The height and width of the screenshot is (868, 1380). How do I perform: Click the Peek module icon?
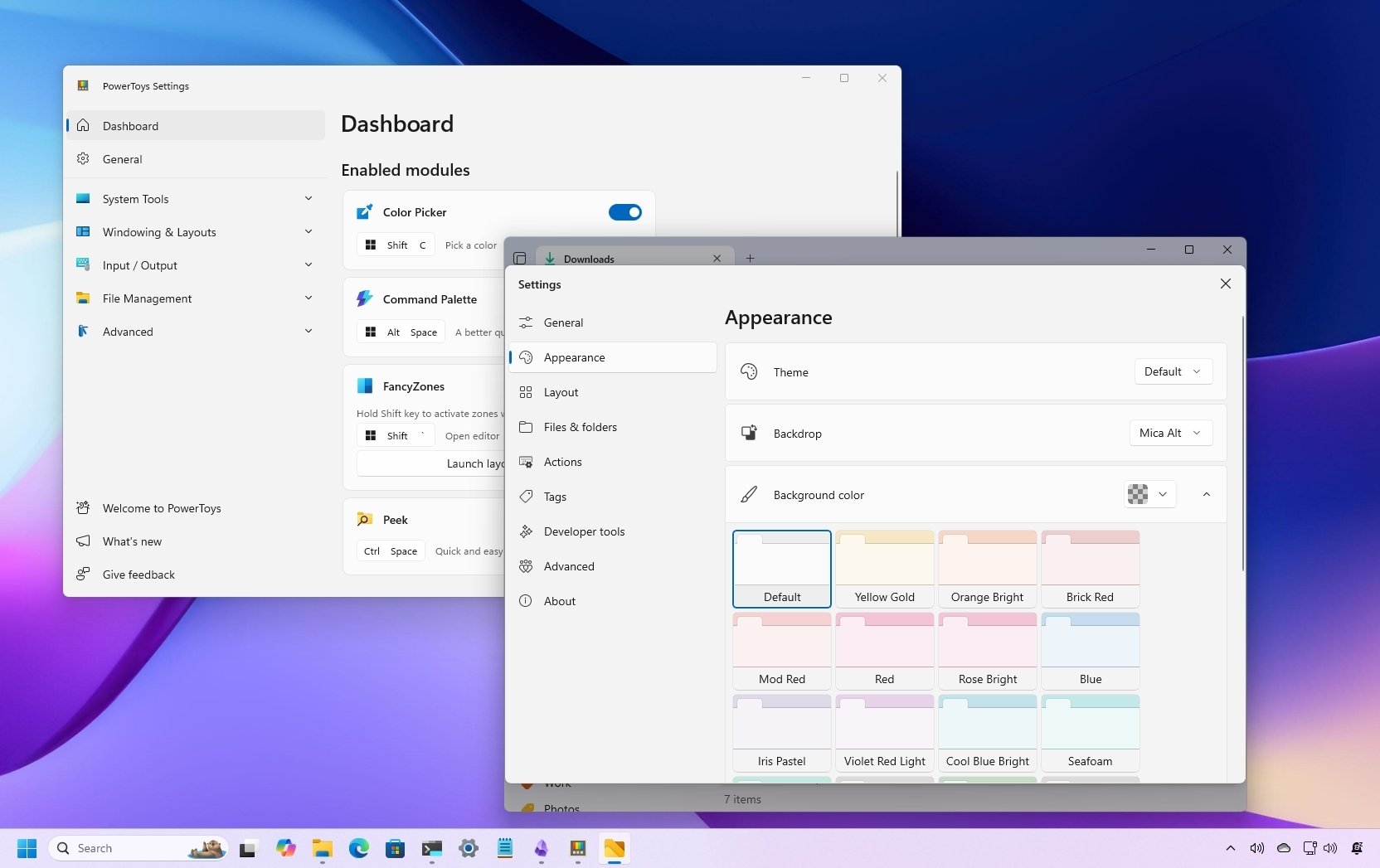pos(364,519)
